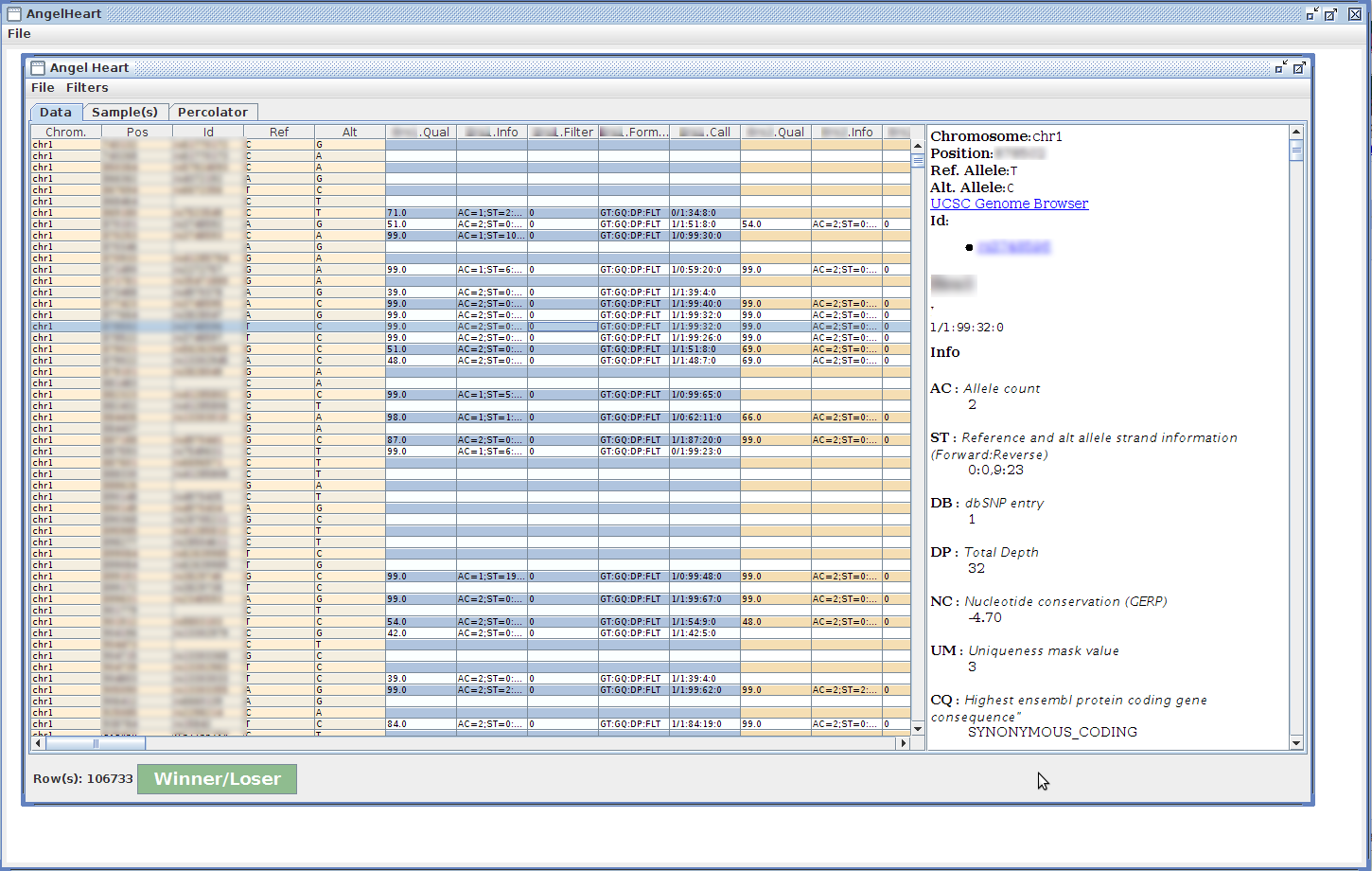1372x871 pixels.
Task: Click the Angel Heart inner window icon
Action: pos(38,68)
